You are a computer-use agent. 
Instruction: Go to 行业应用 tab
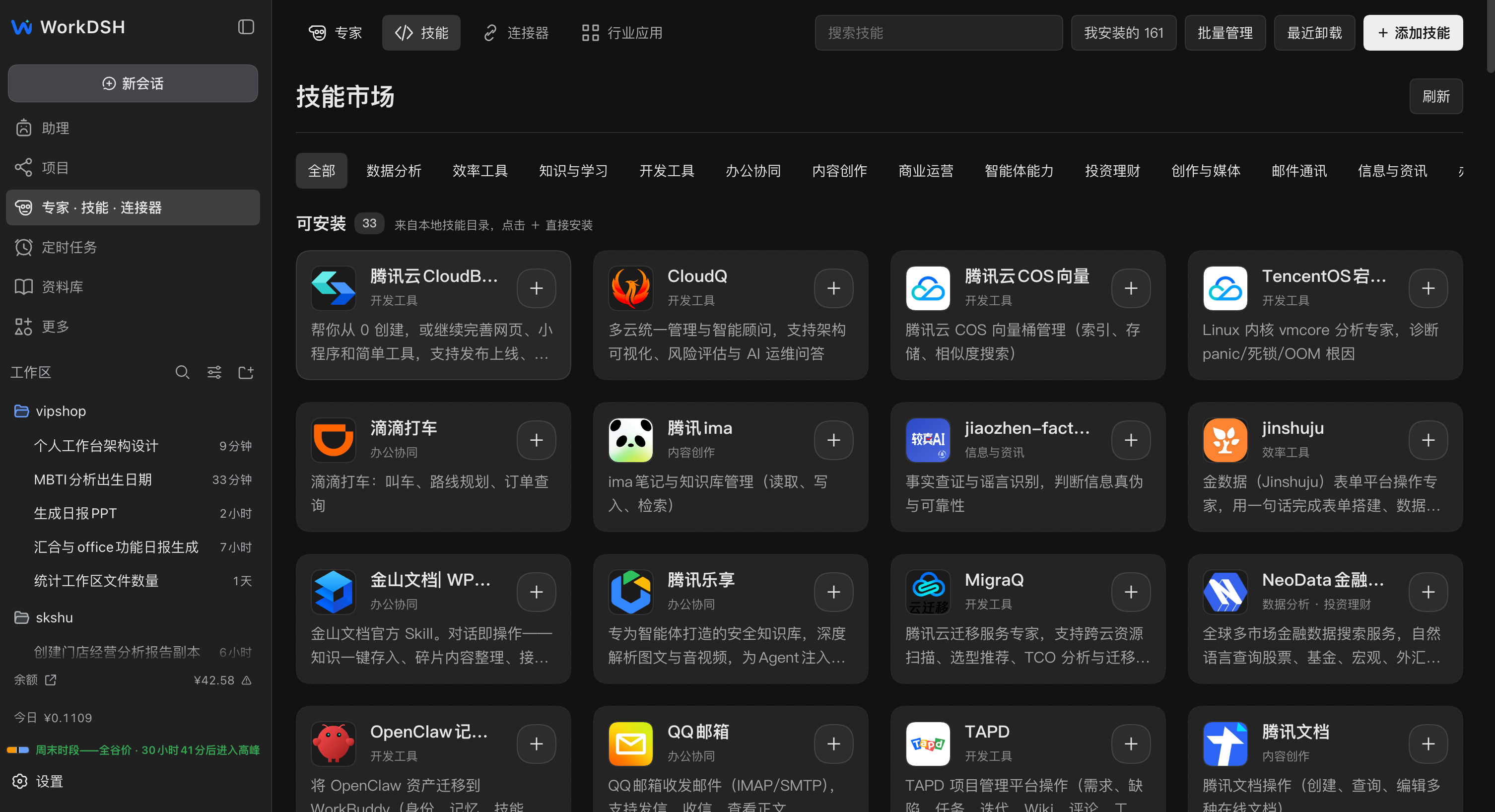click(621, 32)
